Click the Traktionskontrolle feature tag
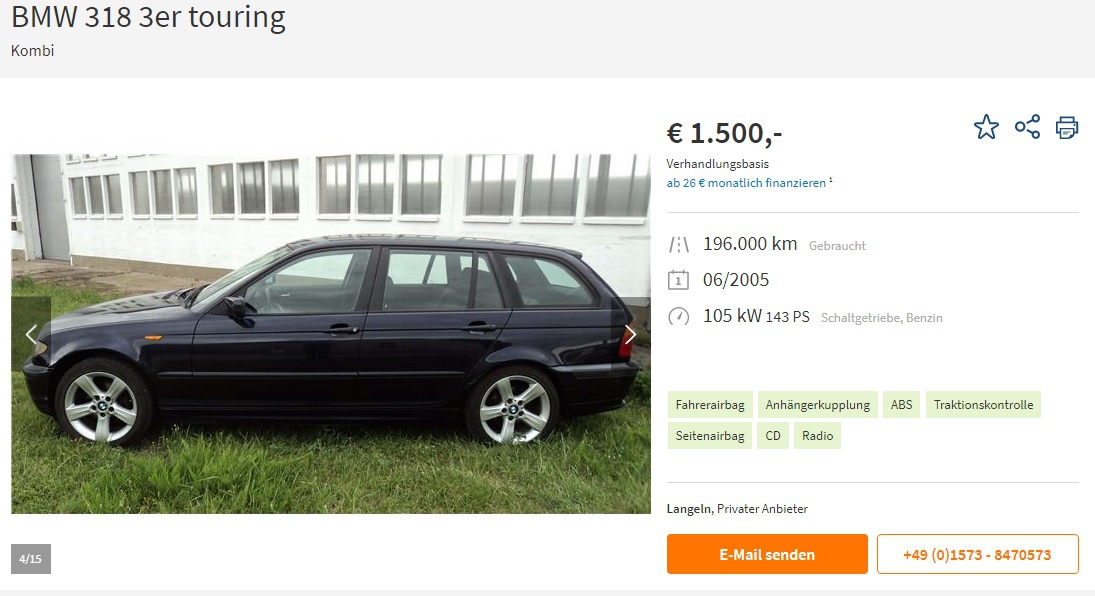This screenshot has width=1095, height=596. click(x=983, y=405)
